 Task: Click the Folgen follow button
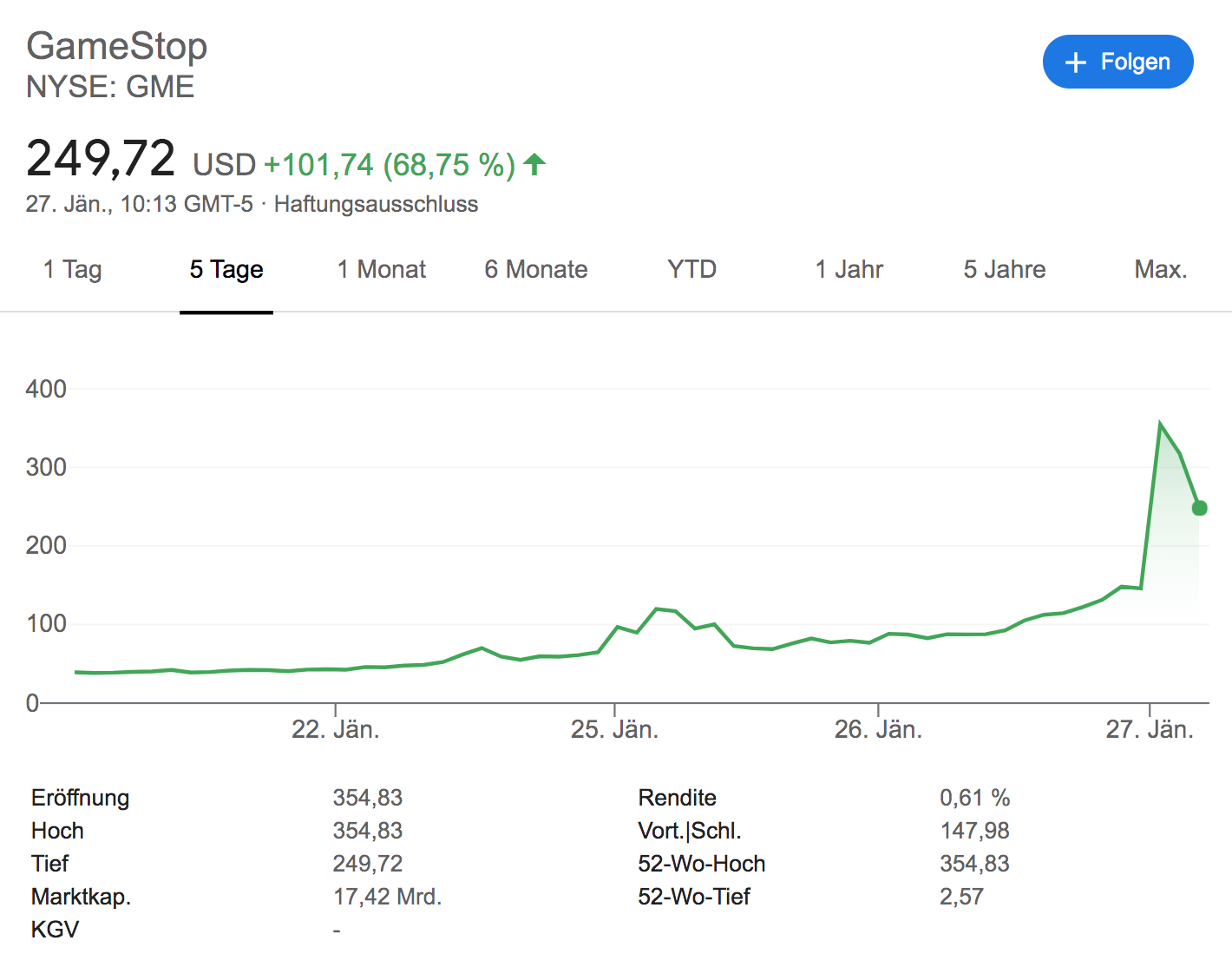tap(1117, 62)
